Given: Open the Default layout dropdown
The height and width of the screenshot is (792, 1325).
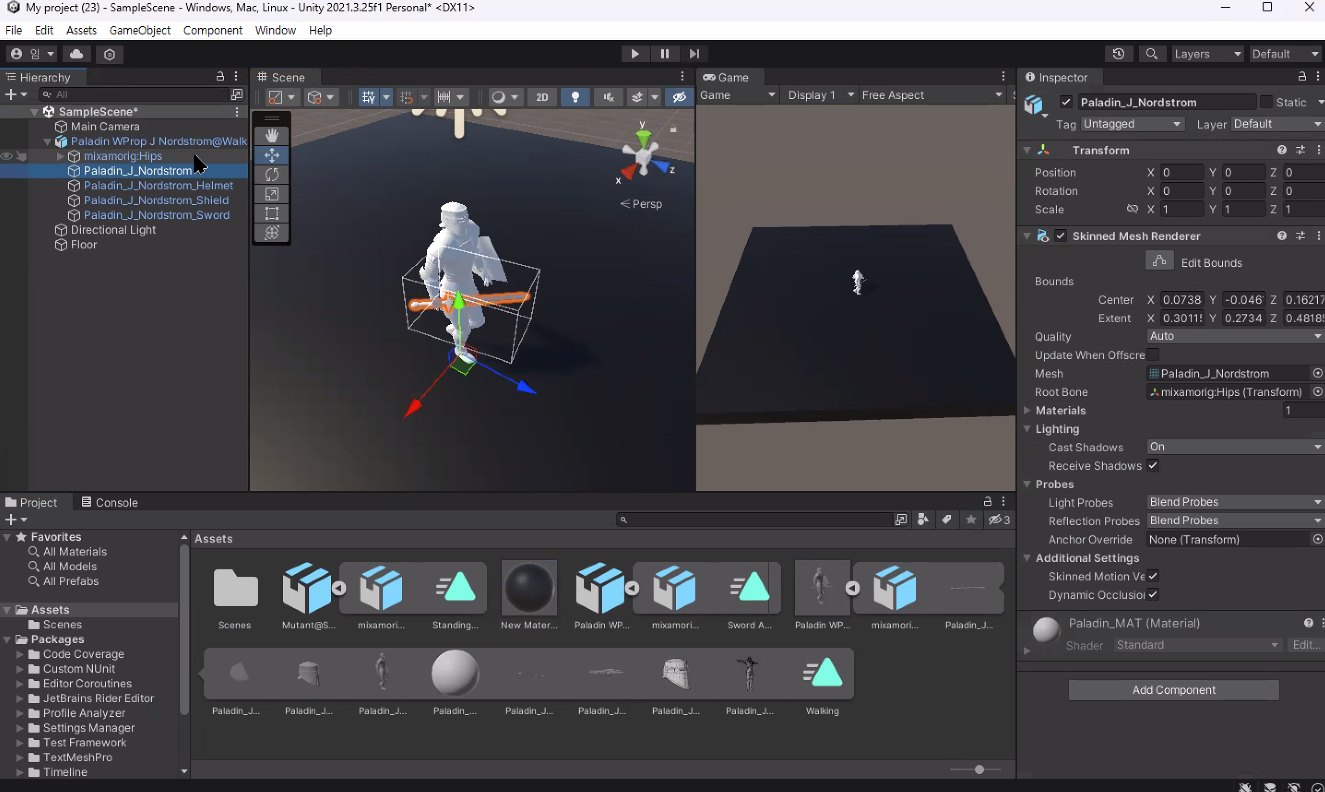Looking at the screenshot, I should tap(1285, 54).
